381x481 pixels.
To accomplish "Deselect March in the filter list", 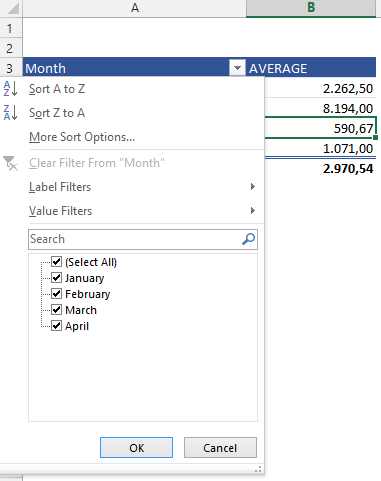I will tap(56, 310).
